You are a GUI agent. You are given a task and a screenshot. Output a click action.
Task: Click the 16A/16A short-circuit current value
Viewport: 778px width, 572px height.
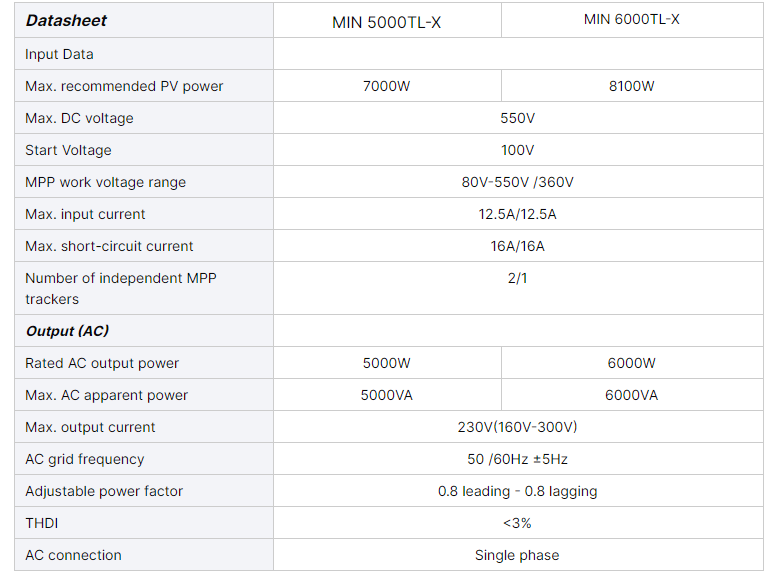click(517, 246)
